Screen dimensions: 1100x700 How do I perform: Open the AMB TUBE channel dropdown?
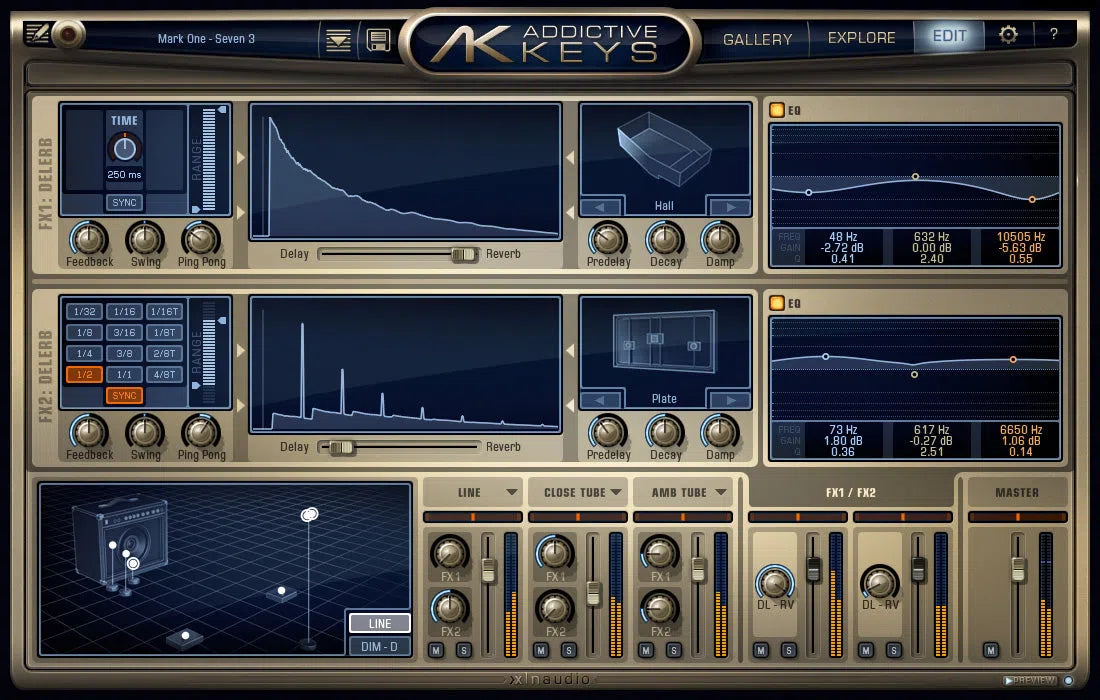coord(684,492)
